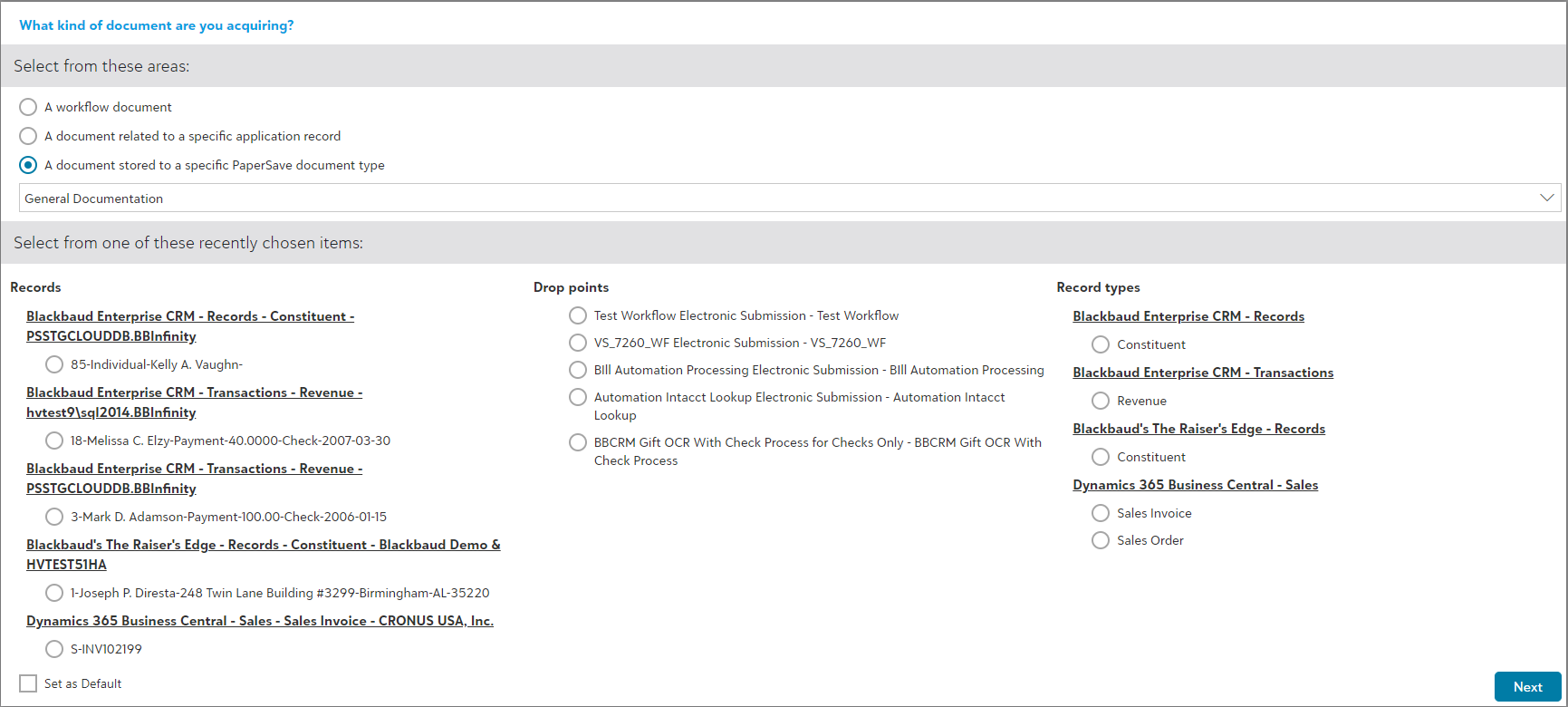Pick the S-INV102199 sales invoice record
This screenshot has width=1568, height=707.
click(x=54, y=649)
